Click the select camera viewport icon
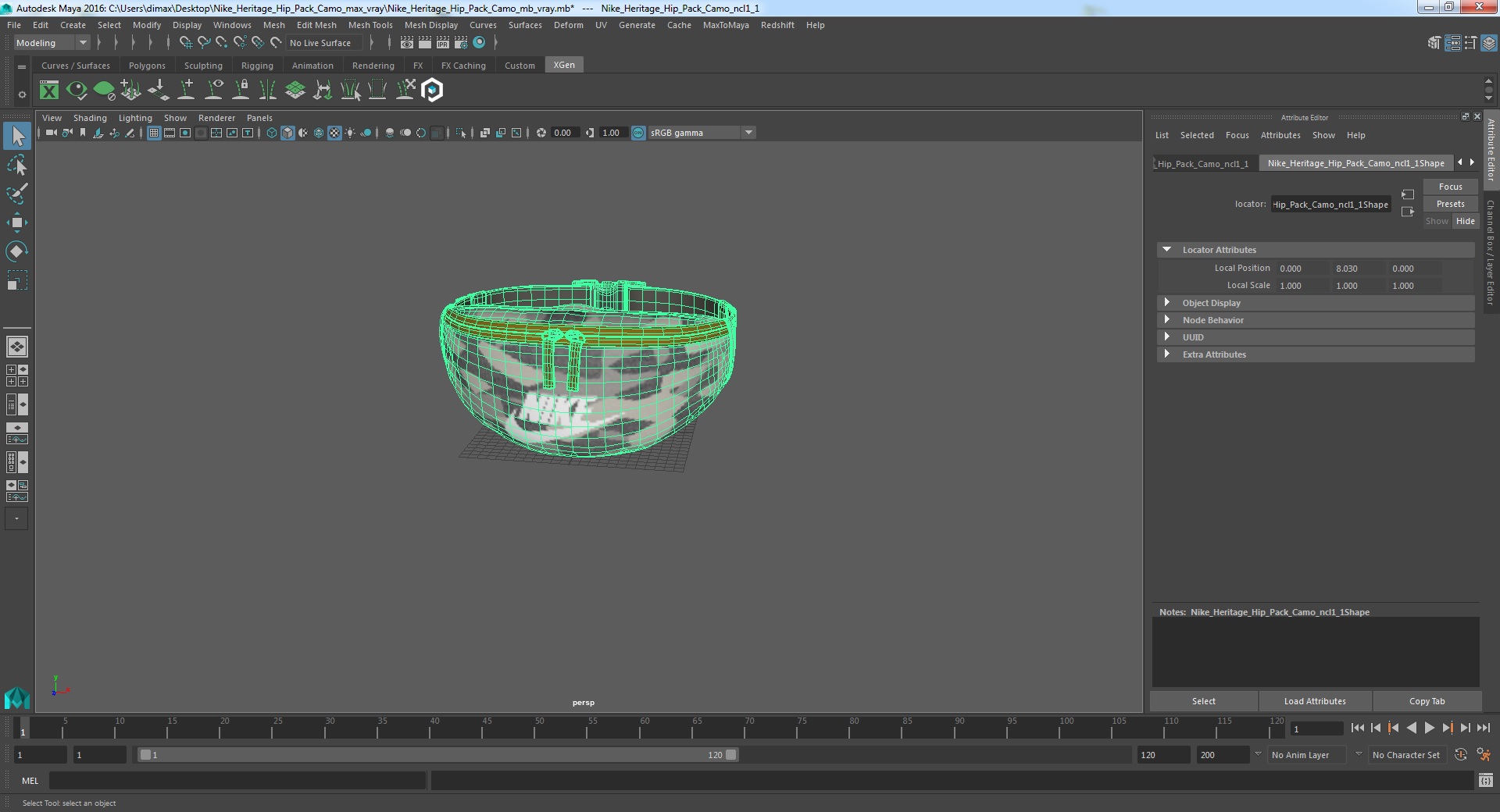 tap(51, 133)
